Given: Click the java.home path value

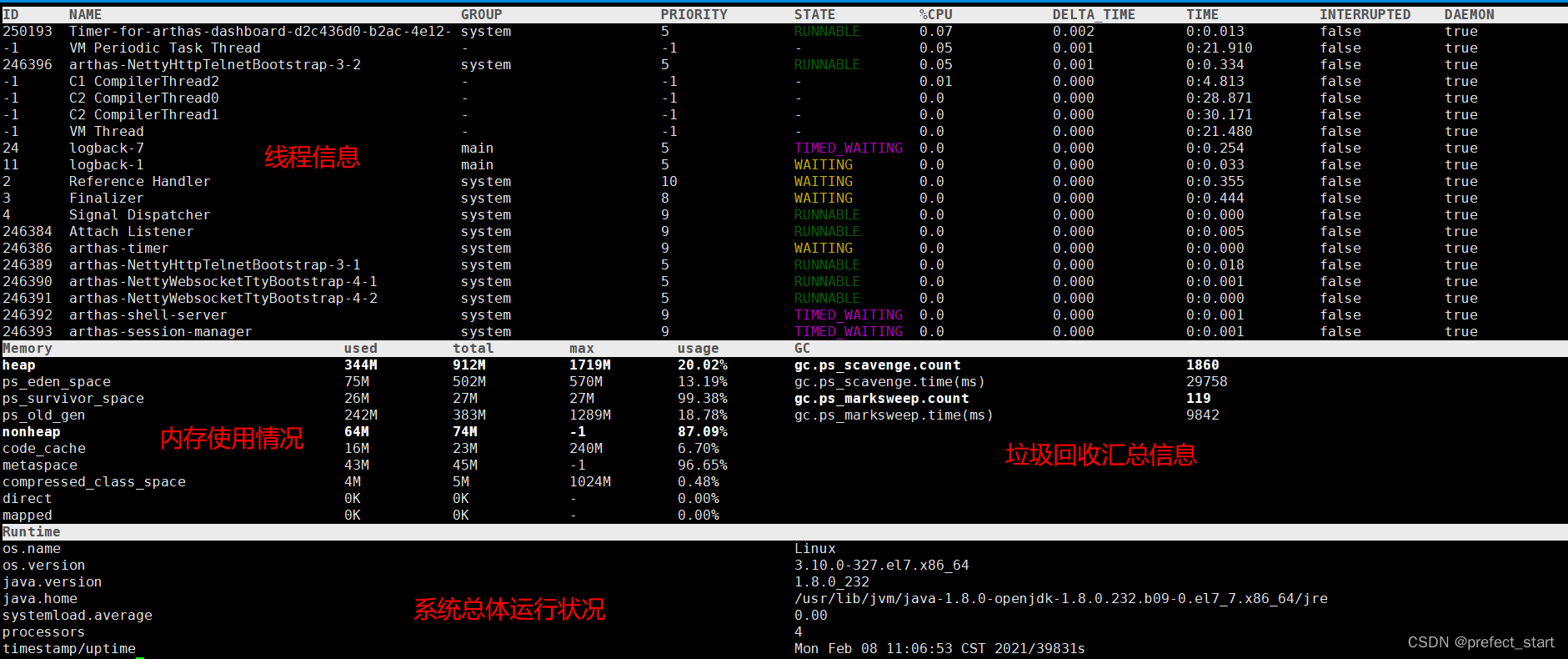Looking at the screenshot, I should [1061, 599].
